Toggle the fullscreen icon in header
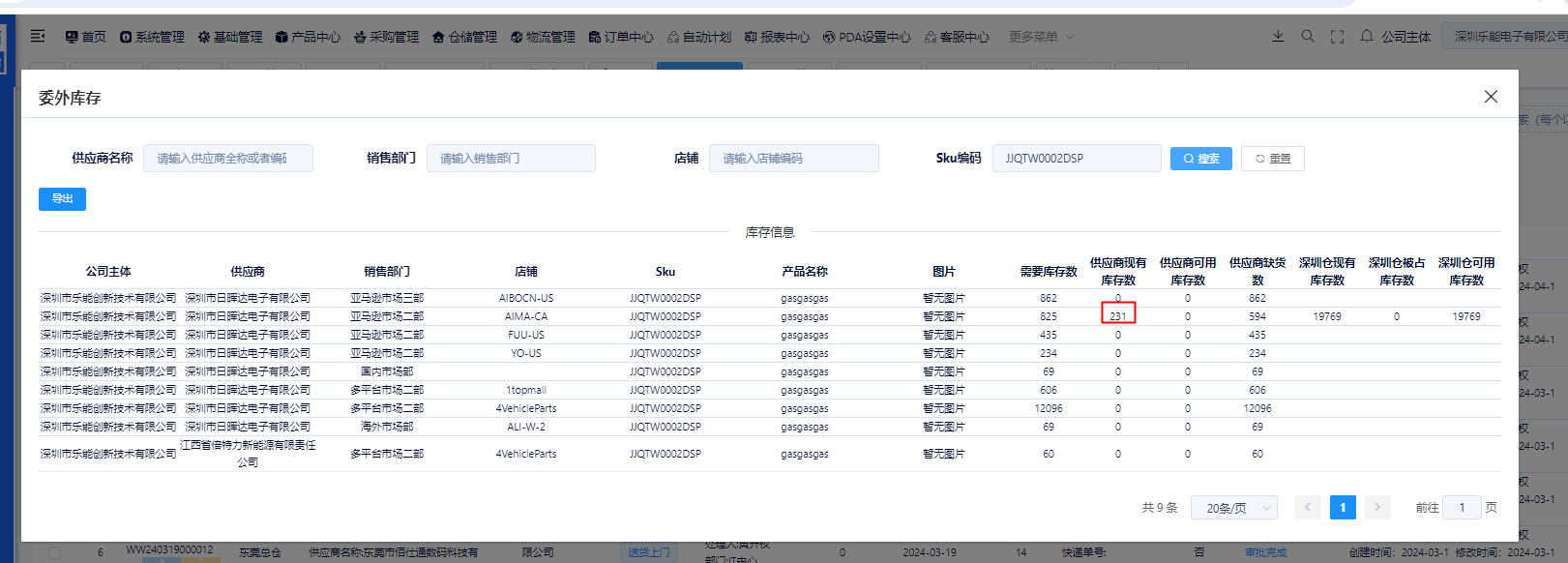 pos(1337,37)
